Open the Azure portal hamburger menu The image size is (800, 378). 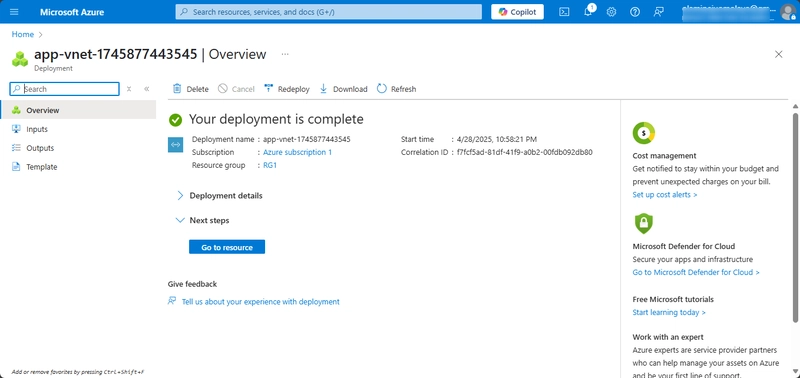coord(14,12)
